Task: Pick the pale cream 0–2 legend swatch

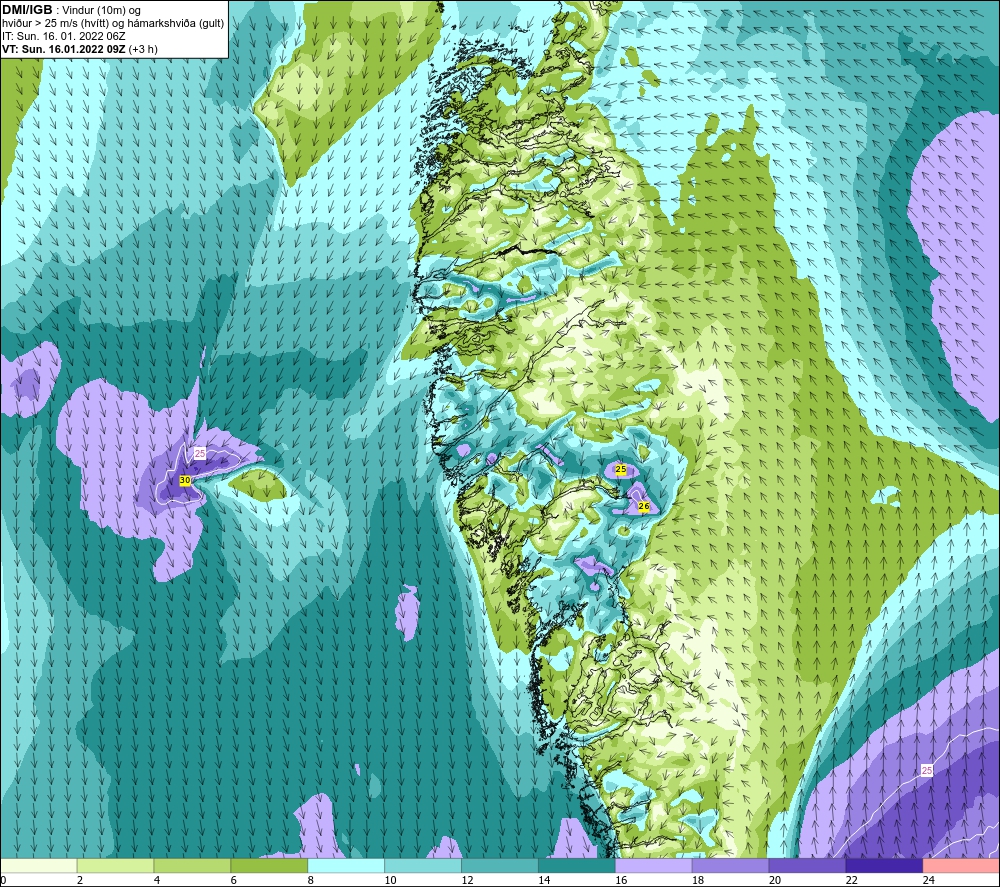Action: [39, 865]
